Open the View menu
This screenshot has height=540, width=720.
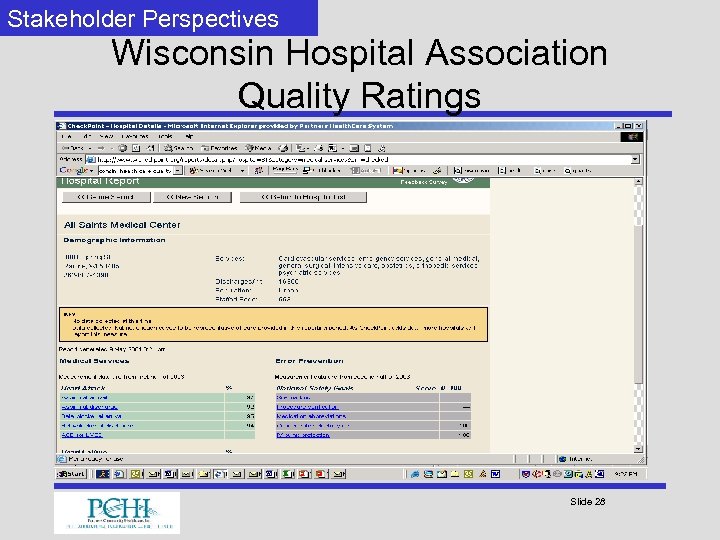click(107, 136)
